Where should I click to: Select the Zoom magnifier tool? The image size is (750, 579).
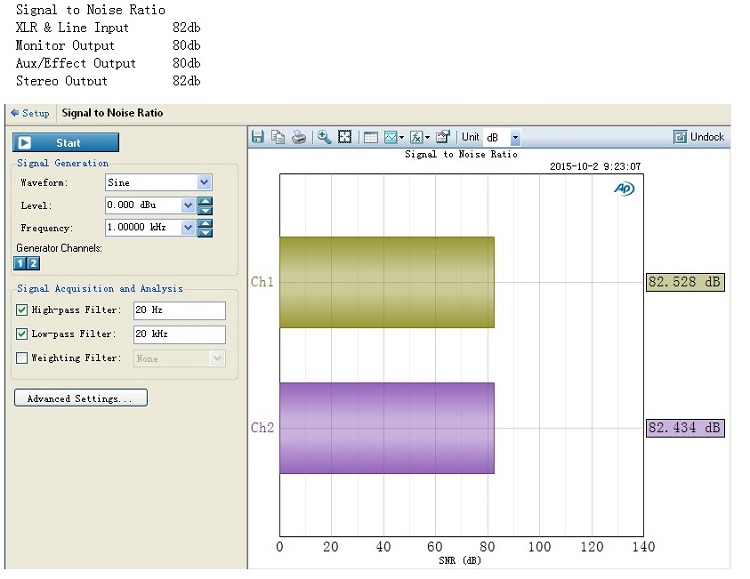tap(324, 137)
